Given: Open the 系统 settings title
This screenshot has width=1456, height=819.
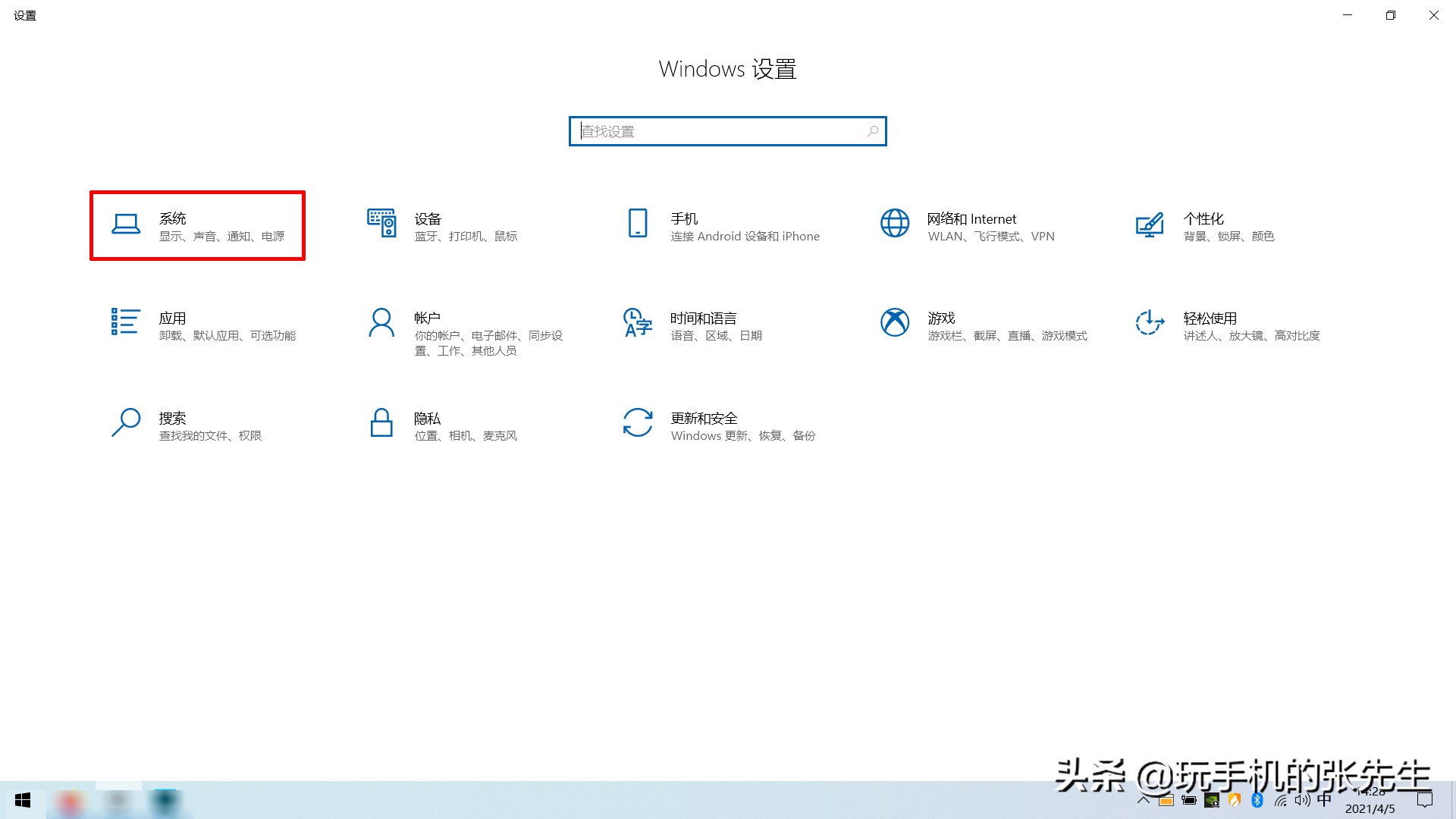Looking at the screenshot, I should tap(172, 218).
